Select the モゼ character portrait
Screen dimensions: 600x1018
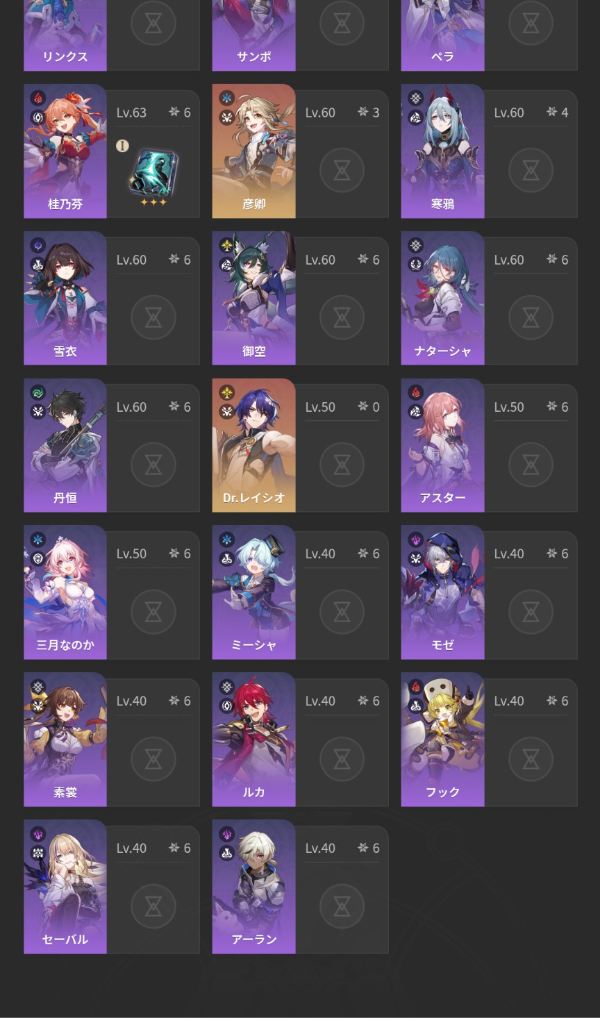(443, 593)
